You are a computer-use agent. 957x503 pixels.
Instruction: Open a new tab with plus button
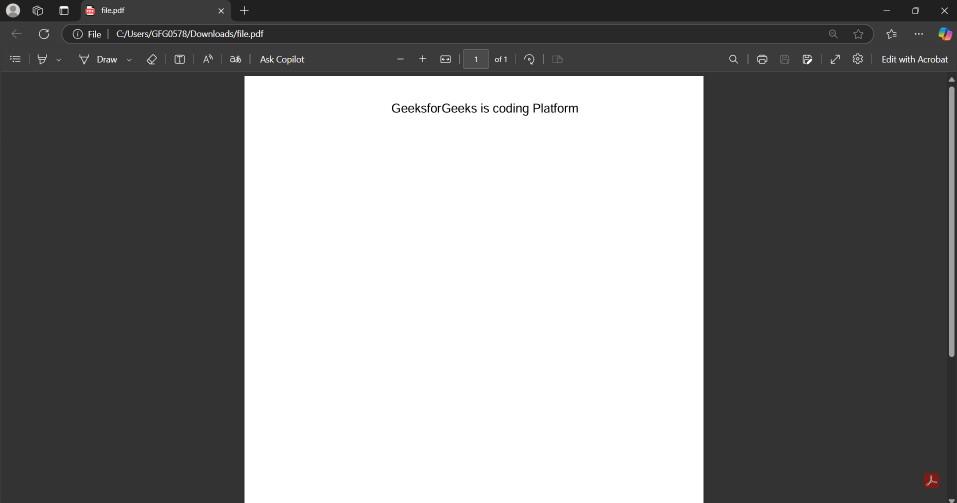tap(244, 10)
